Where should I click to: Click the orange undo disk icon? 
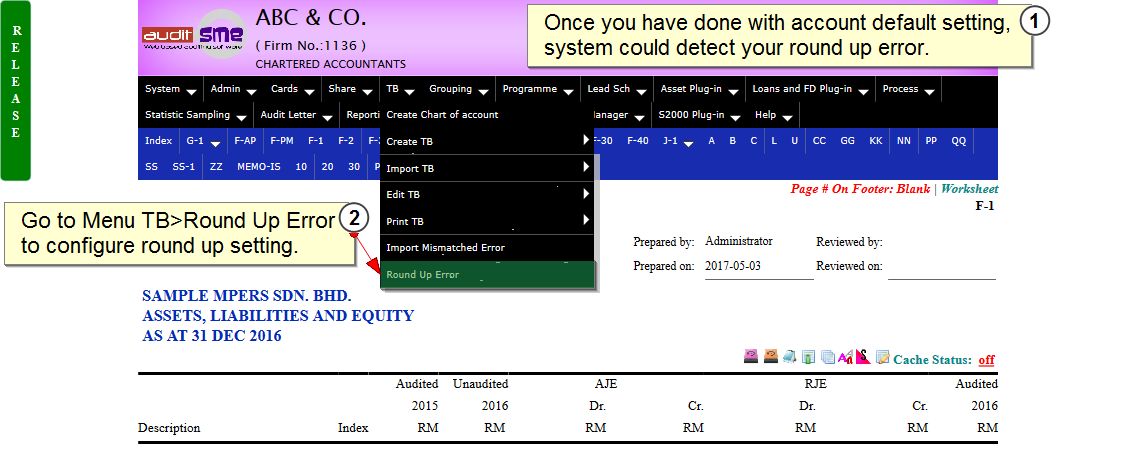[x=771, y=357]
